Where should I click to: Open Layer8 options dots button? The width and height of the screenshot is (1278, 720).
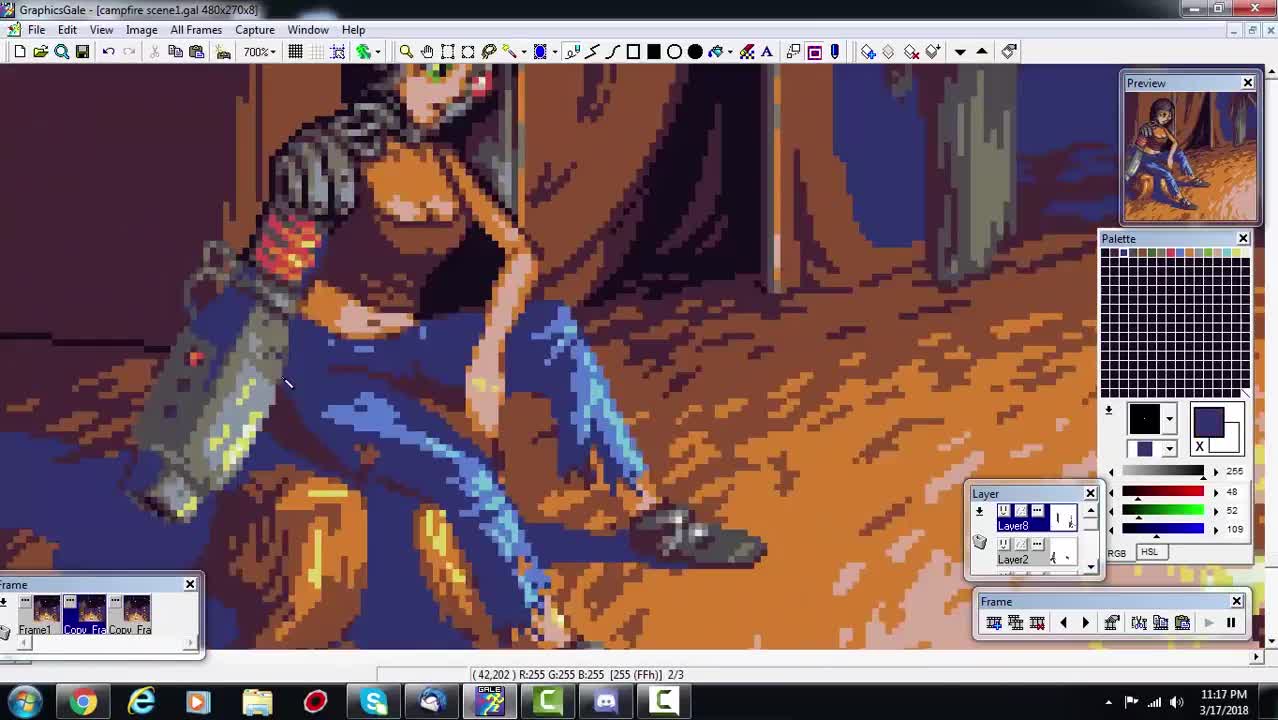[1037, 511]
